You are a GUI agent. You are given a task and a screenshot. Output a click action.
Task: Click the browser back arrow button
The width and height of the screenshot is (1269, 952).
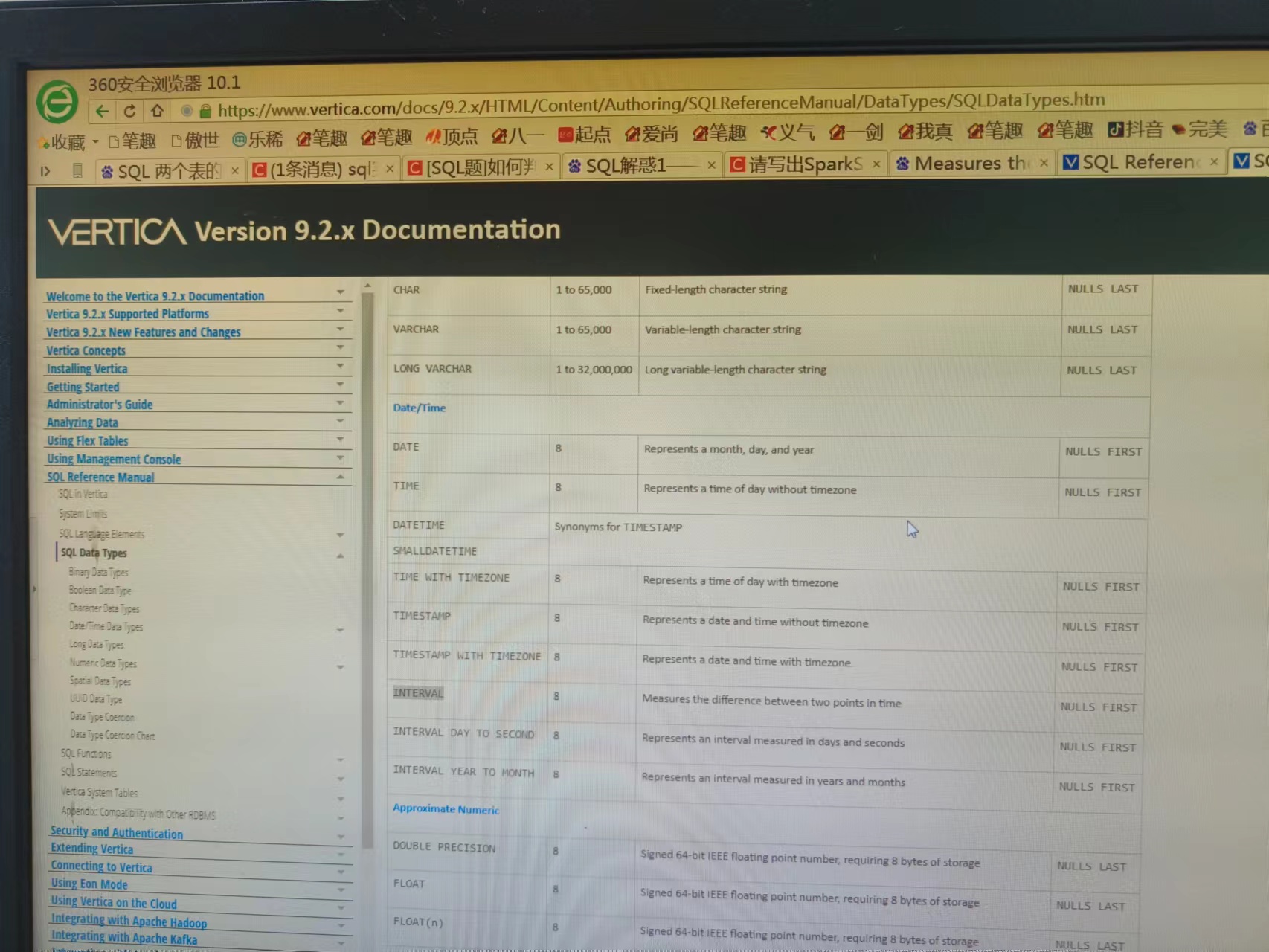pyautogui.click(x=103, y=112)
